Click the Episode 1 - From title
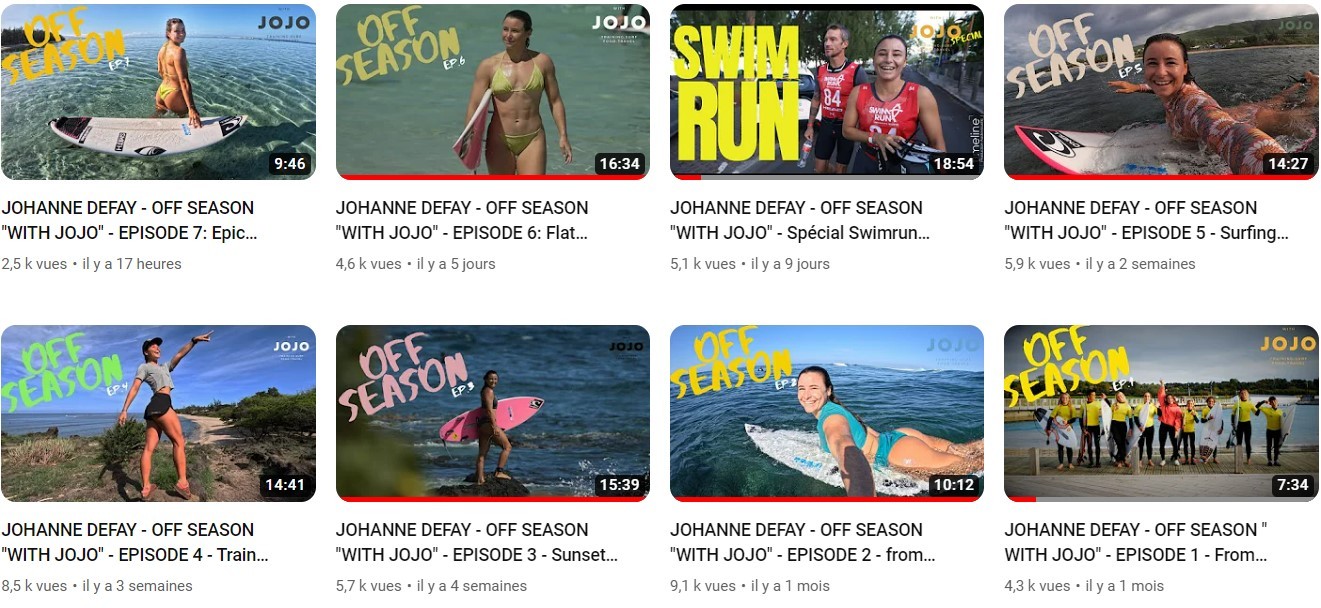This screenshot has width=1321, height=608. [x=1137, y=542]
